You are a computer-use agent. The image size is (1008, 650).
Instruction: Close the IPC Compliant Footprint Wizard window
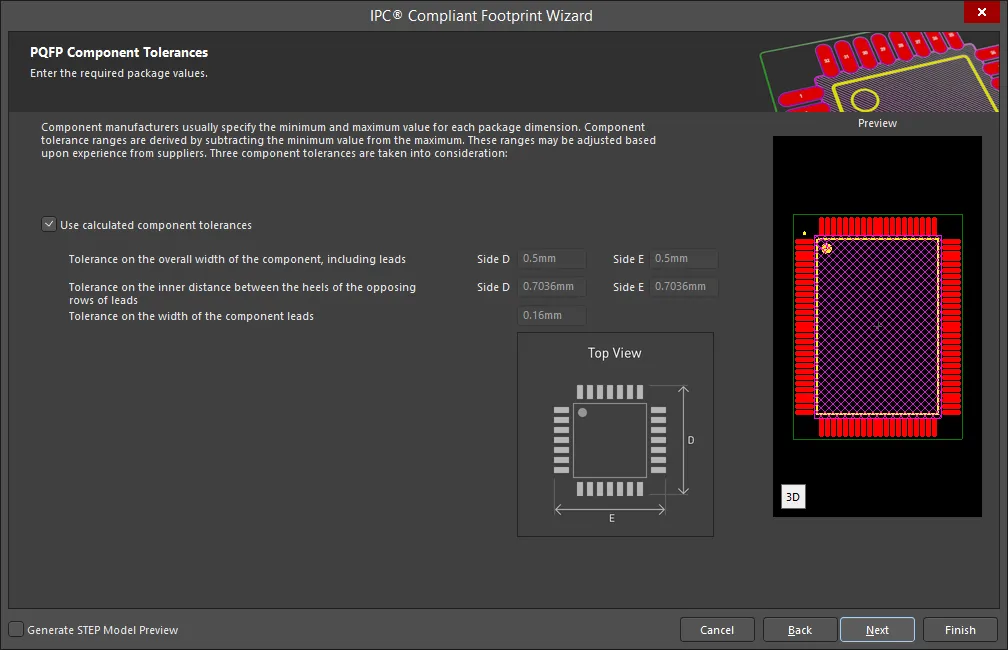tap(981, 12)
